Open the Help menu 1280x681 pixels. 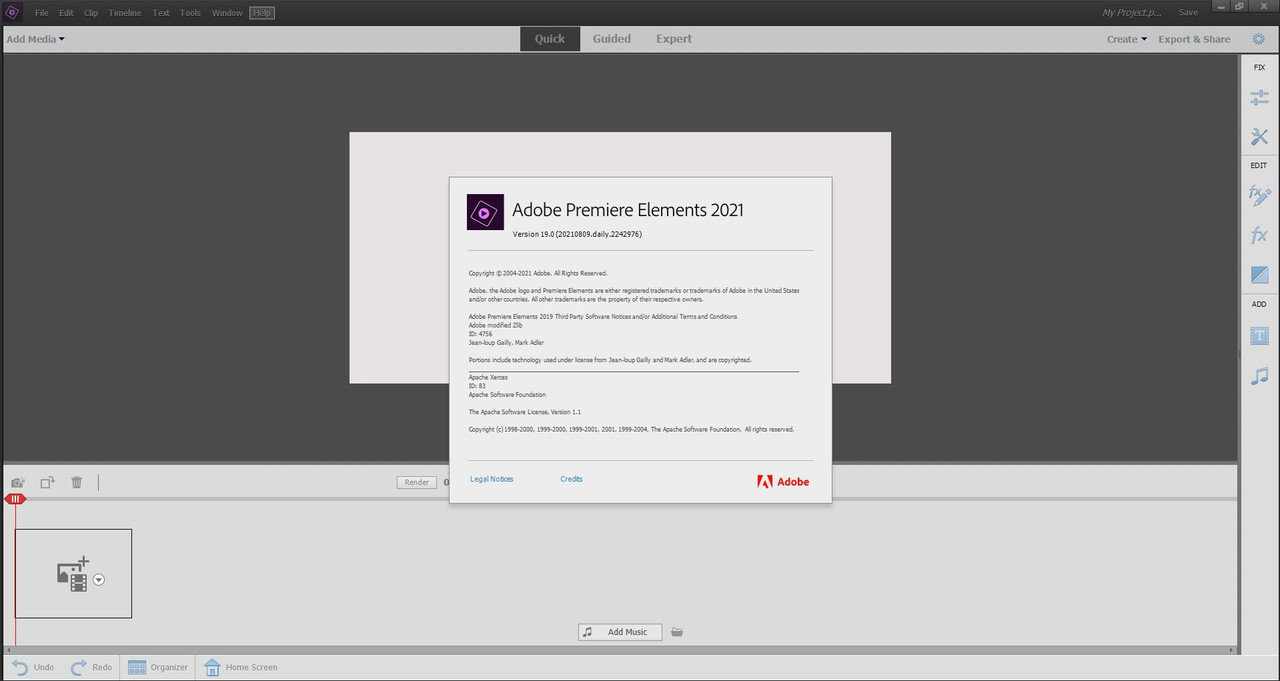pos(262,13)
